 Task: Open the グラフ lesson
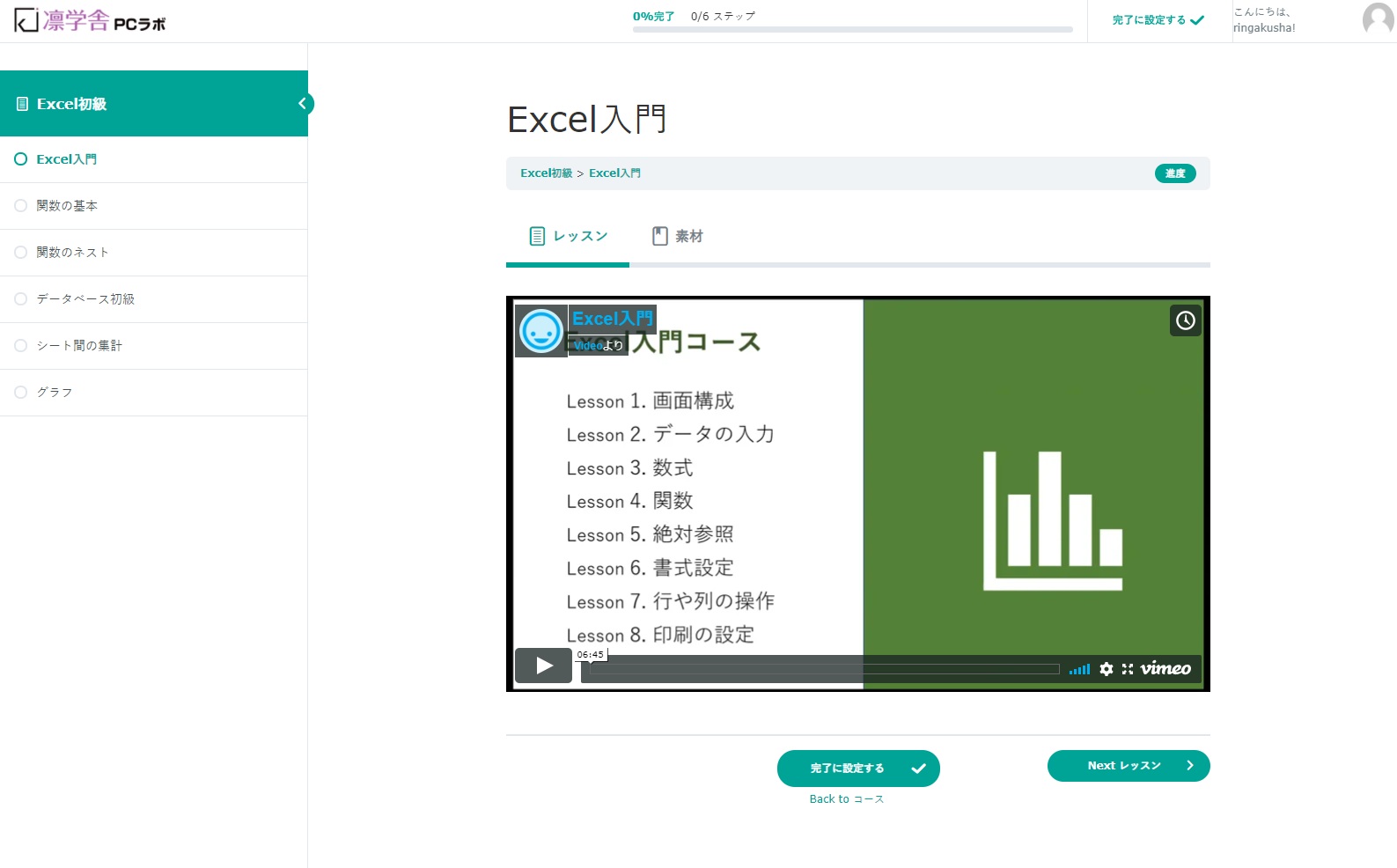(55, 393)
